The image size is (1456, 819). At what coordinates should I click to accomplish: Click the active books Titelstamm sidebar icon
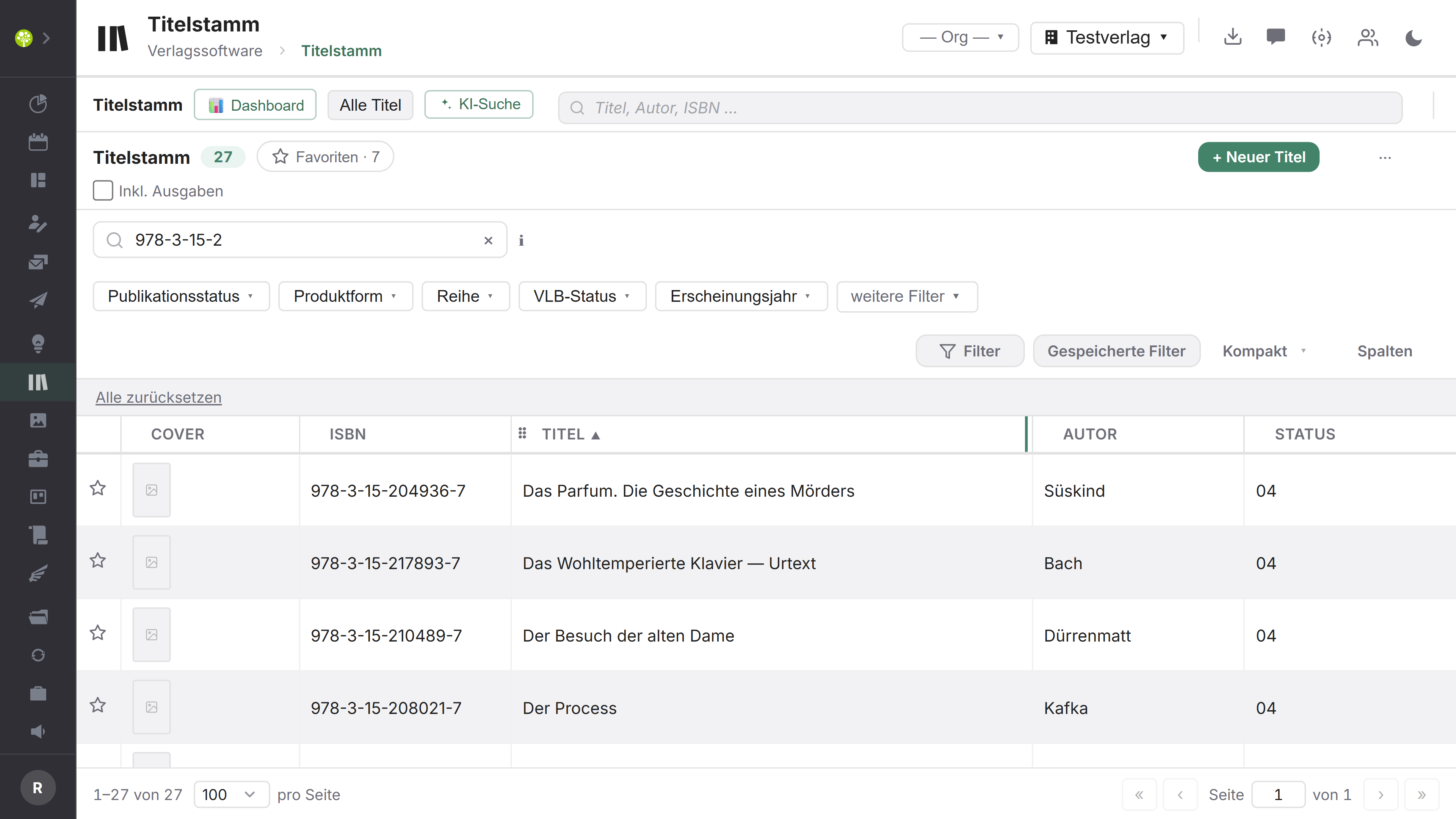click(x=38, y=382)
